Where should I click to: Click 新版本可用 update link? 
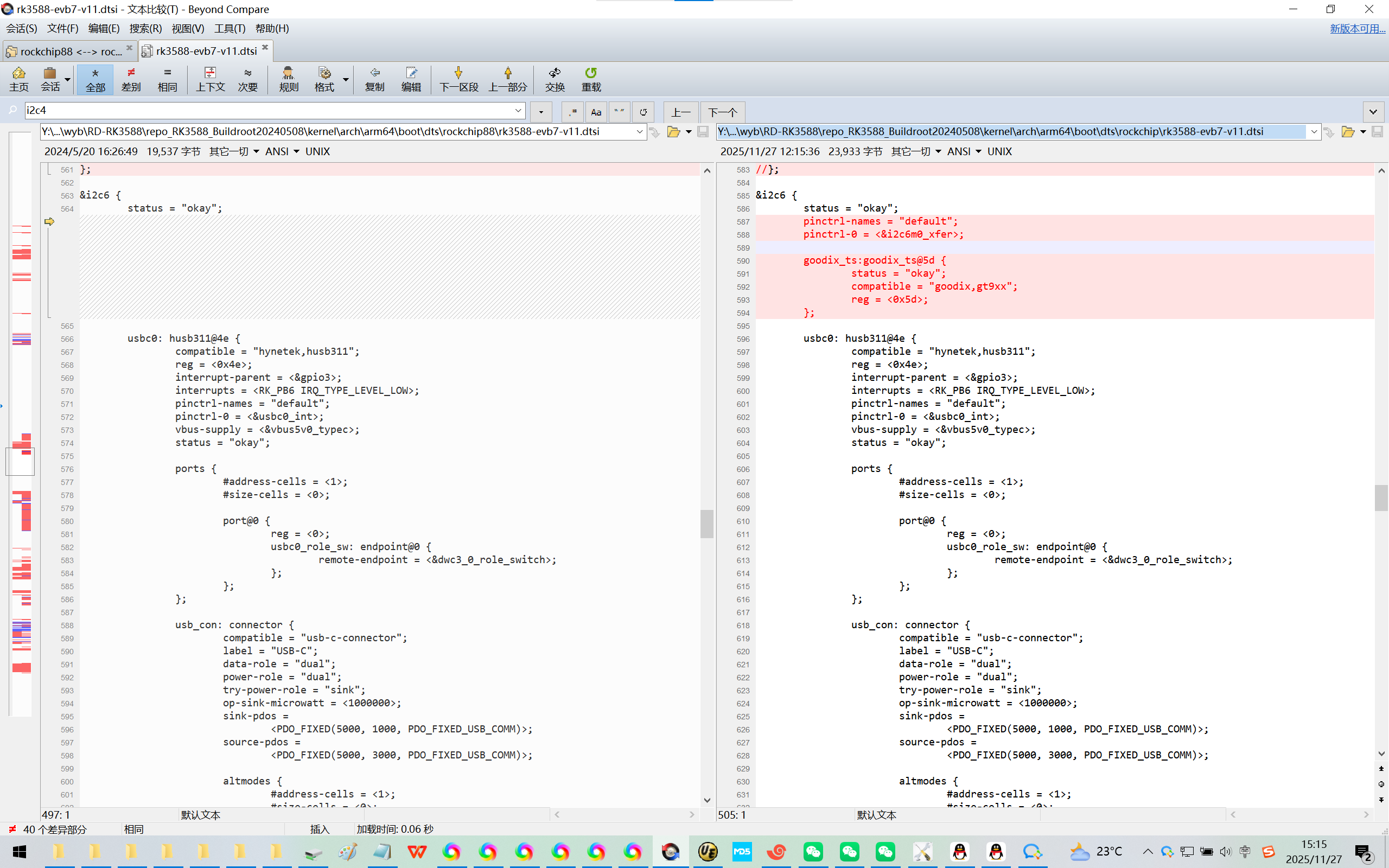(1357, 29)
